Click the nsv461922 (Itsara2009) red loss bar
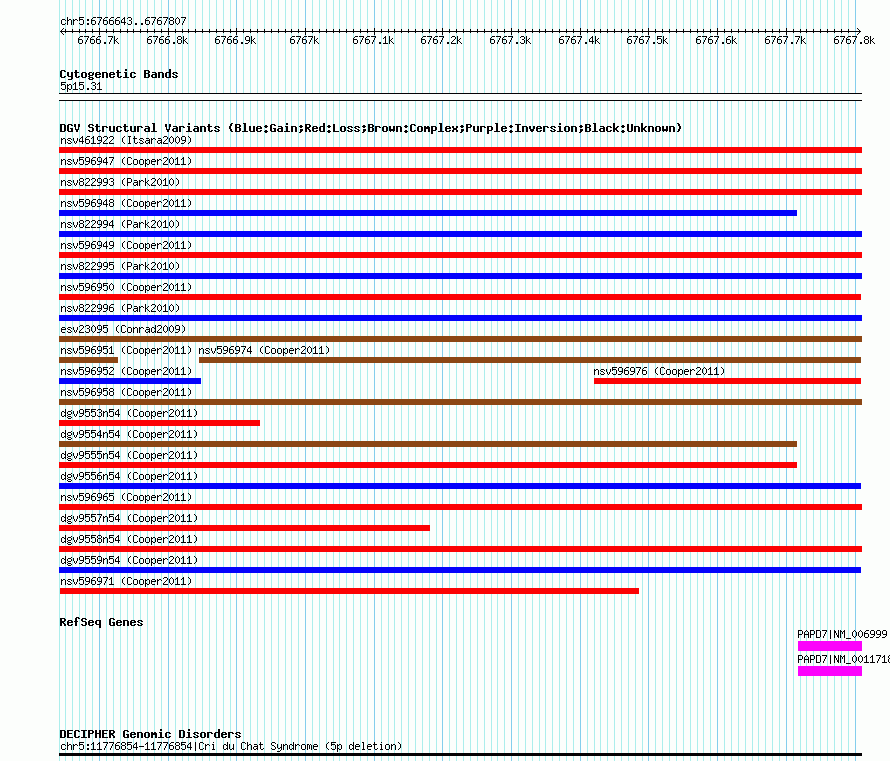Image resolution: width=890 pixels, height=761 pixels. 460,150
